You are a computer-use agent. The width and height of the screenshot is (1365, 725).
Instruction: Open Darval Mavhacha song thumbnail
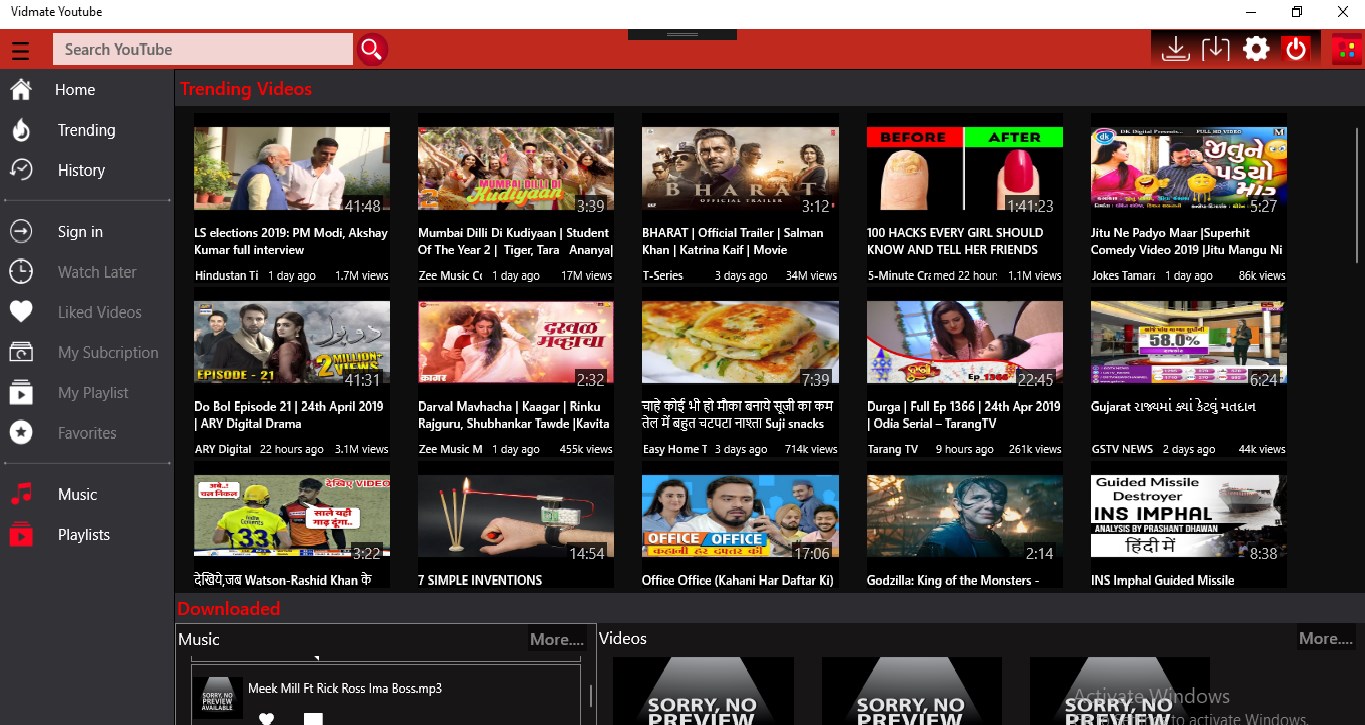pos(516,342)
